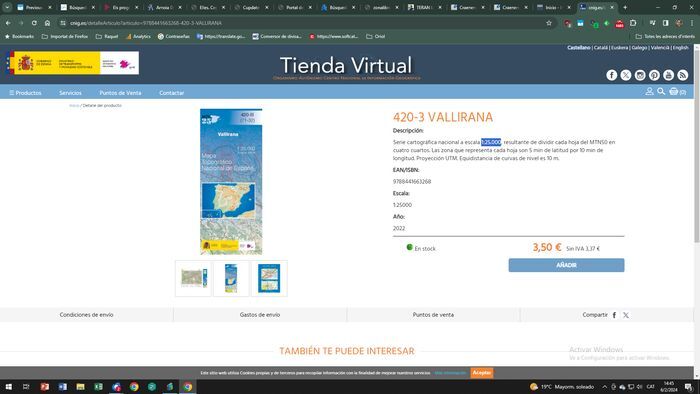This screenshot has width=700, height=394.
Task: Click the large Vallirana map cover image
Action: click(231, 182)
